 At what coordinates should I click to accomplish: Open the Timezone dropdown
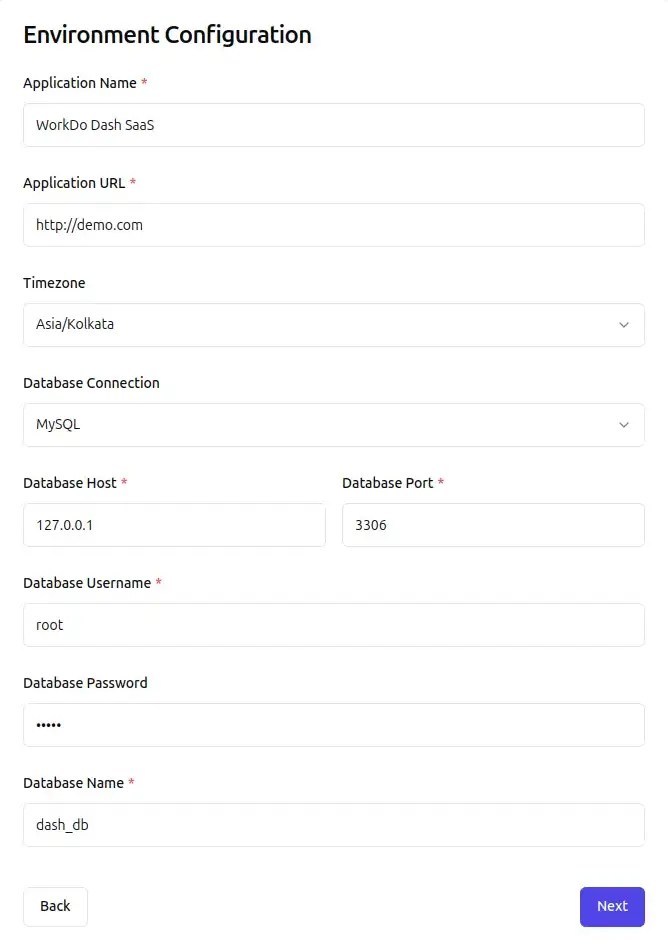[x=334, y=325]
